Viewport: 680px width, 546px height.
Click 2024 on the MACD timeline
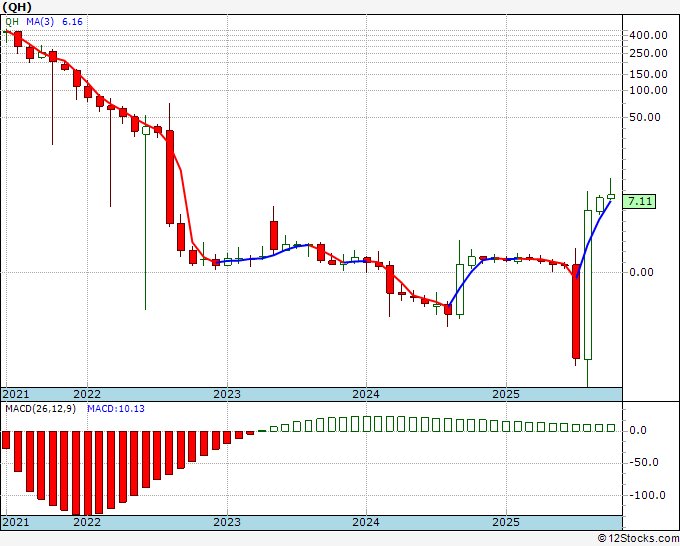(366, 522)
